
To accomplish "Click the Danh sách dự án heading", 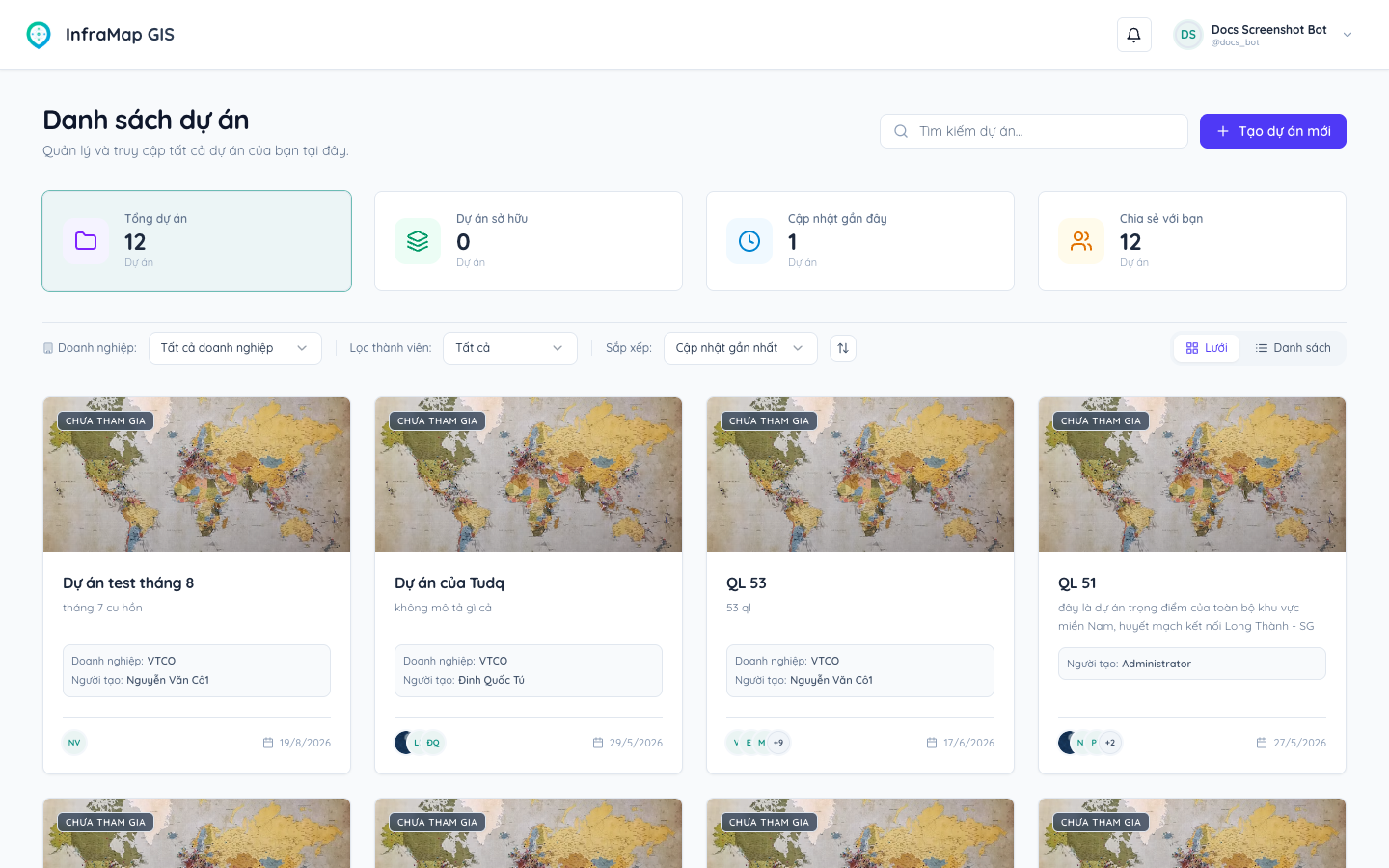I will pos(146,120).
